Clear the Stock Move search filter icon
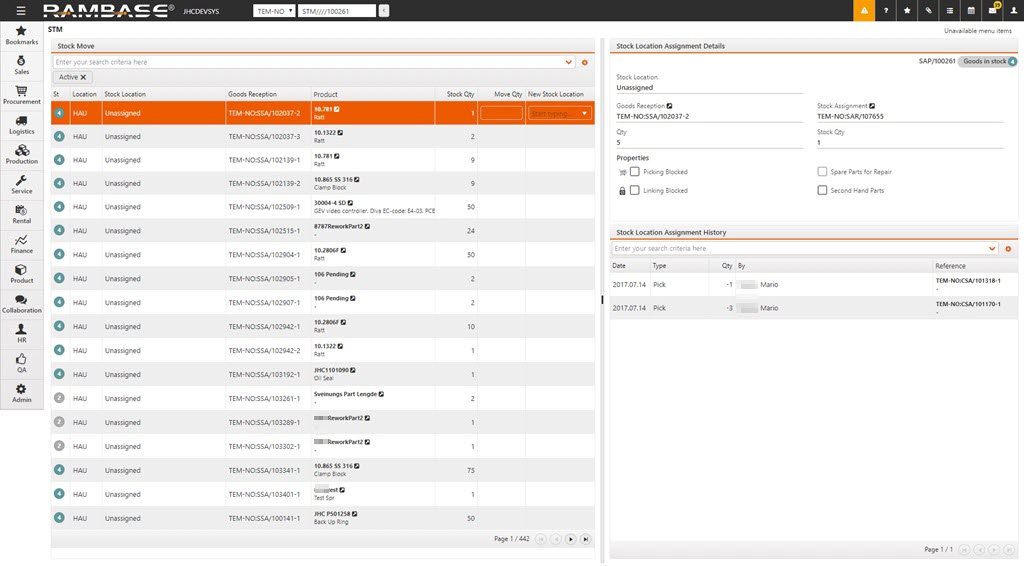The height and width of the screenshot is (566, 1024). pyautogui.click(x=585, y=62)
